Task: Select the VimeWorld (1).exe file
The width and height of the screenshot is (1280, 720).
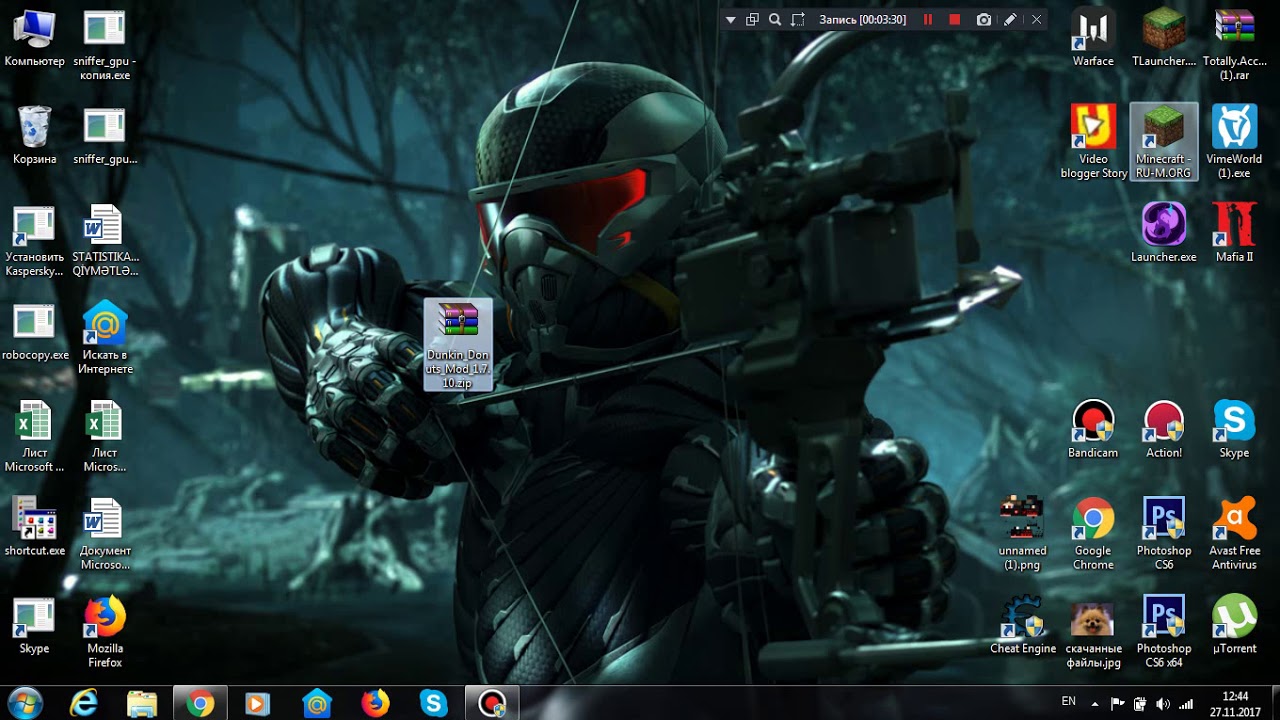Action: [1234, 142]
